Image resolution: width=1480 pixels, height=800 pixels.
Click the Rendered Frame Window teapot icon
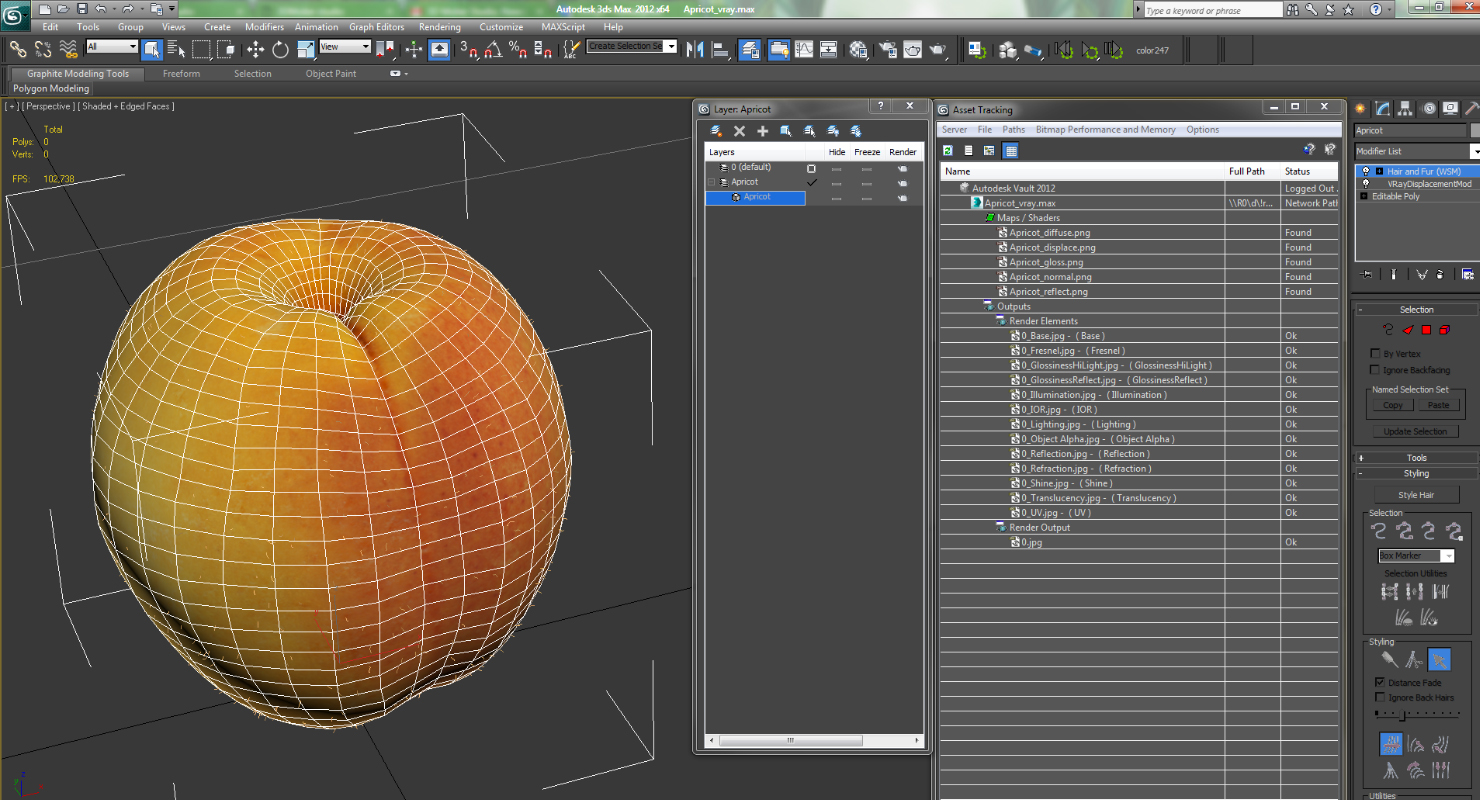912,49
